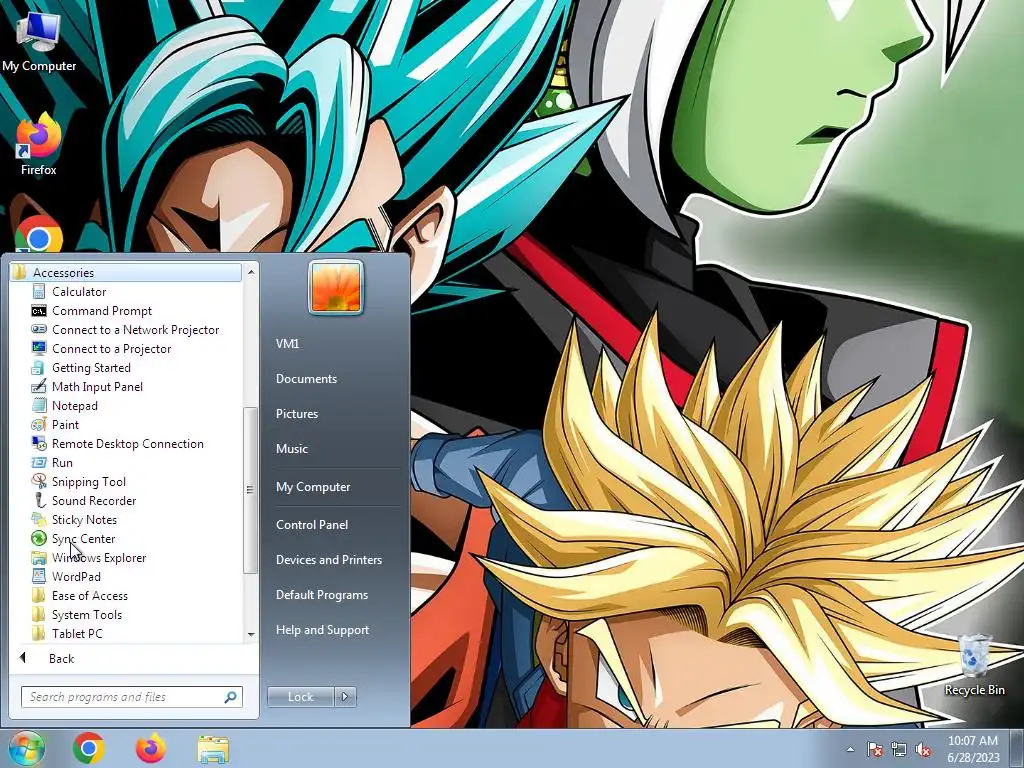The height and width of the screenshot is (768, 1024).
Task: Open Default Programs
Action: [322, 595]
